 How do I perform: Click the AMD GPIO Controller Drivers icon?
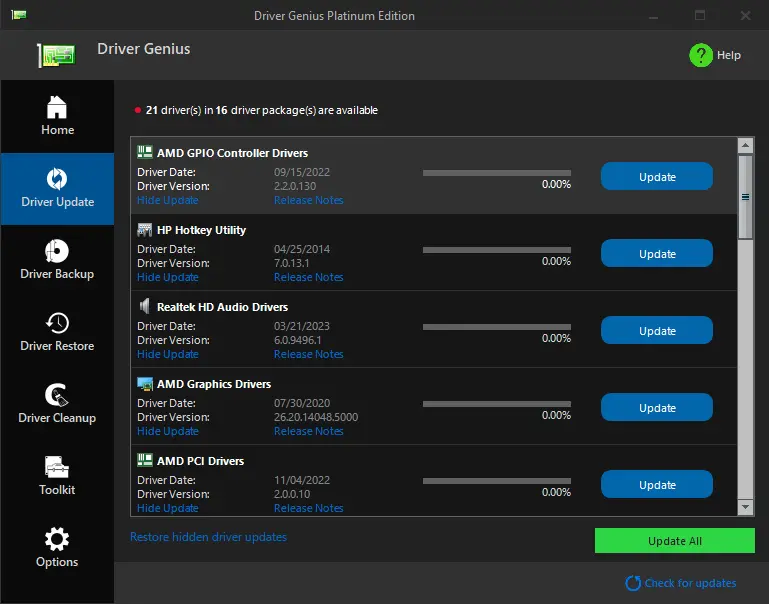click(x=145, y=152)
